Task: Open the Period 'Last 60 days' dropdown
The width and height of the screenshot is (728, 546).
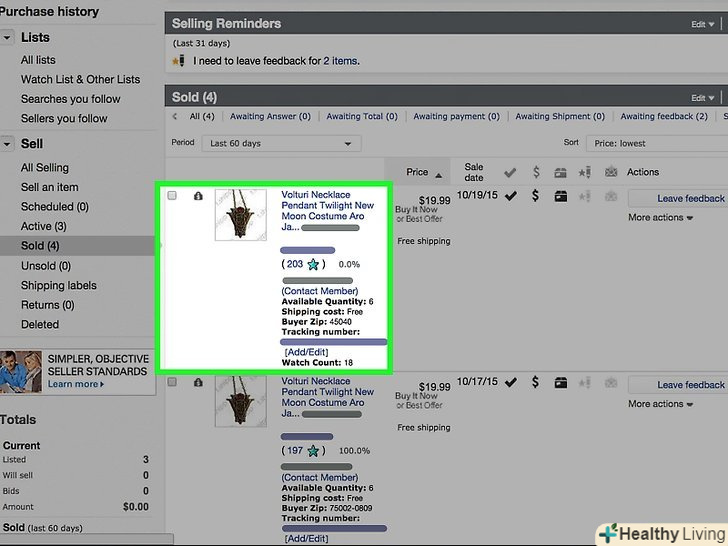Action: pos(281,144)
